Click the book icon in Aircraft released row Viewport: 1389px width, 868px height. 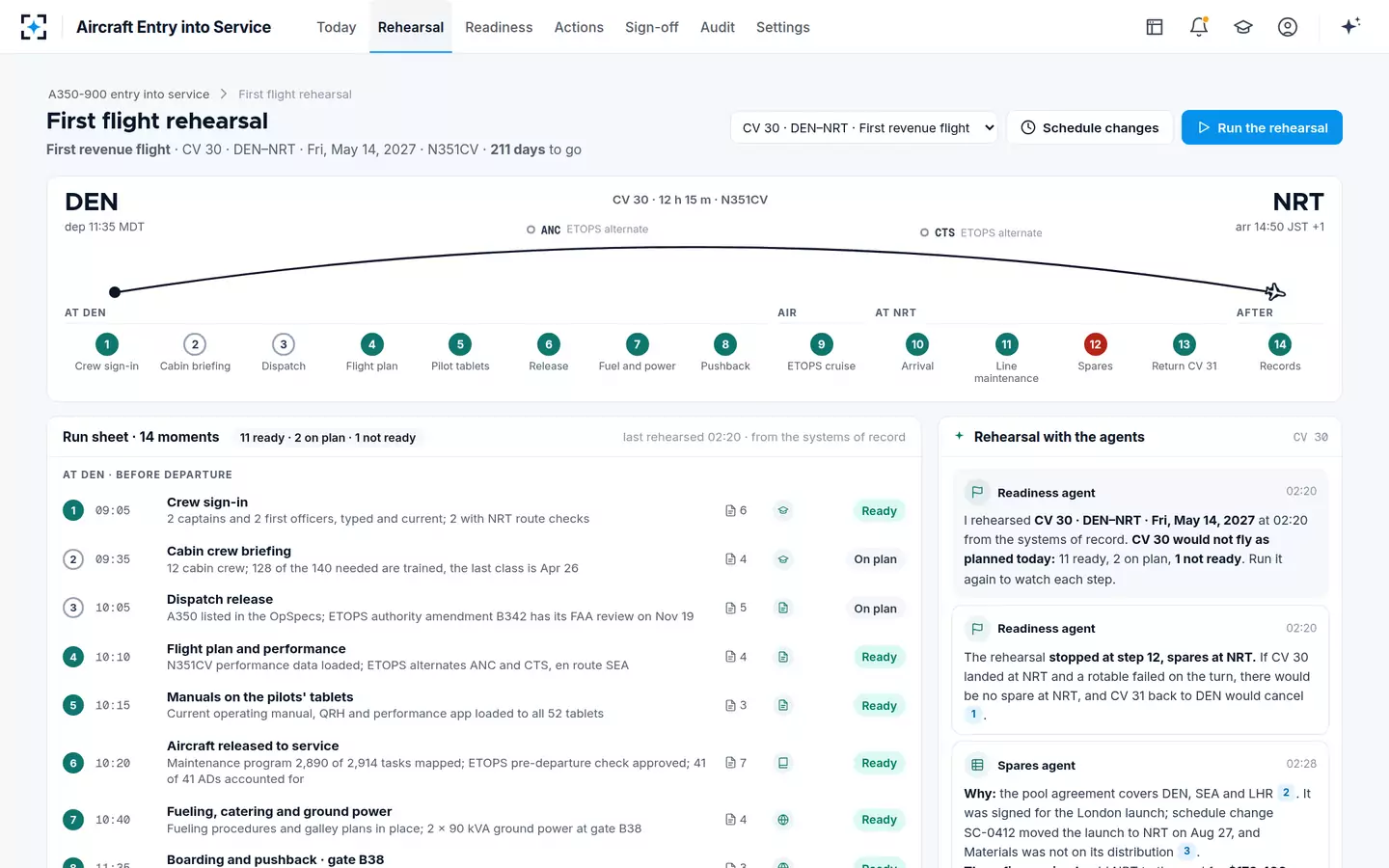(x=783, y=763)
